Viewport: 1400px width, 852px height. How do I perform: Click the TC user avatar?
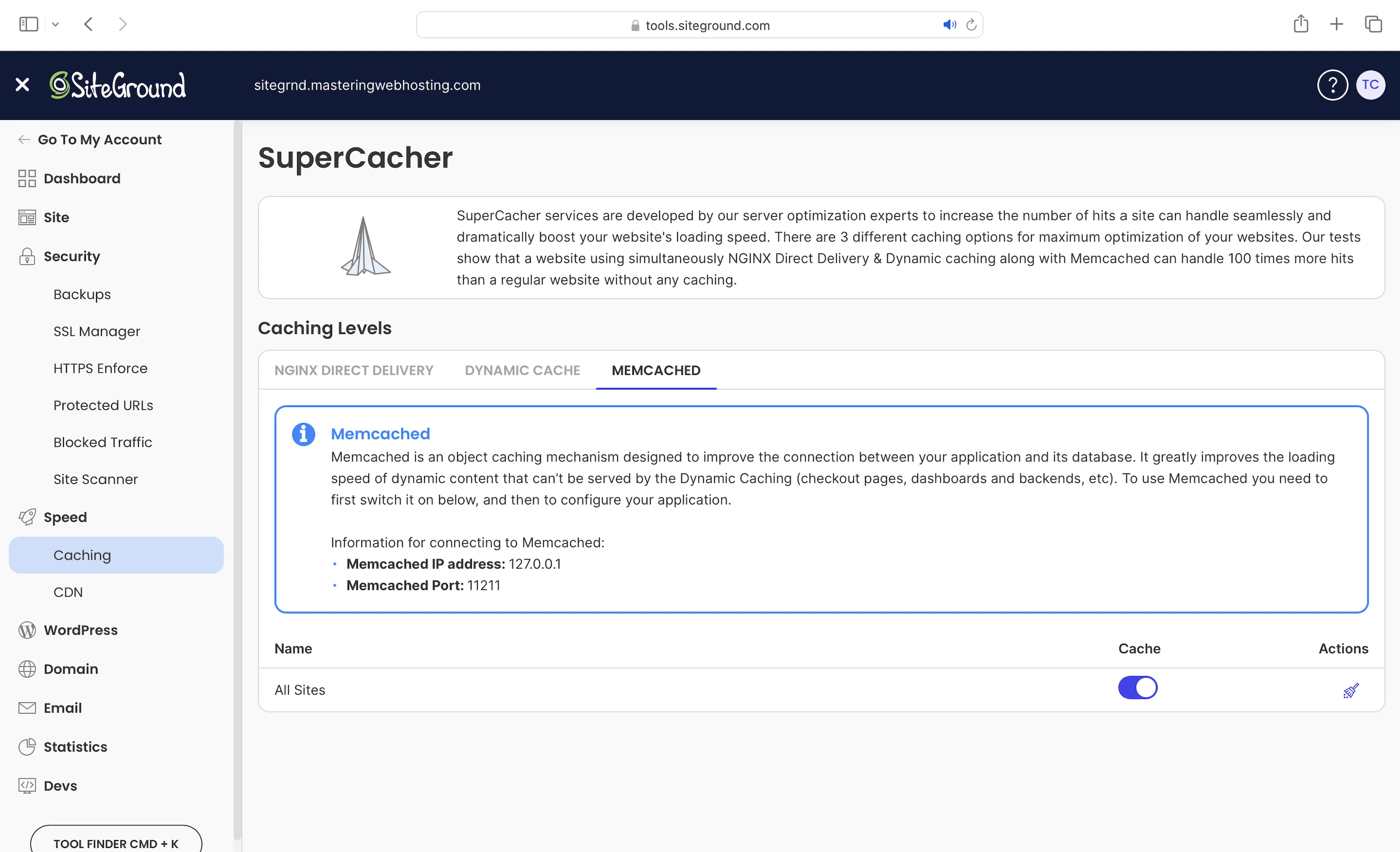coord(1370,85)
